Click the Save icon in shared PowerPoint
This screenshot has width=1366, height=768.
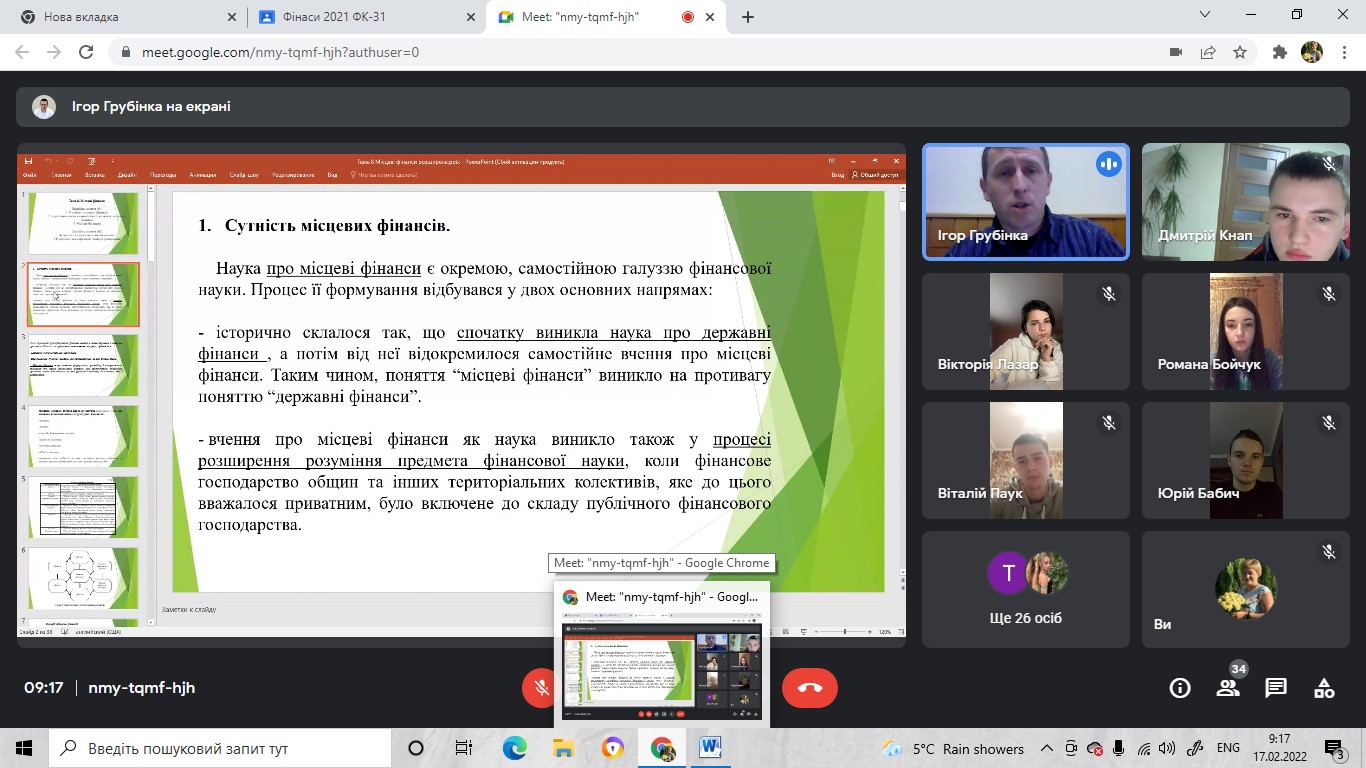[29, 161]
